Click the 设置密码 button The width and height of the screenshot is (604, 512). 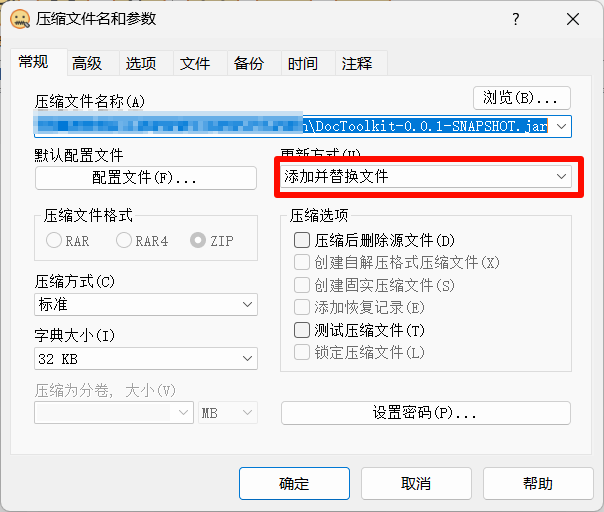[425, 413]
